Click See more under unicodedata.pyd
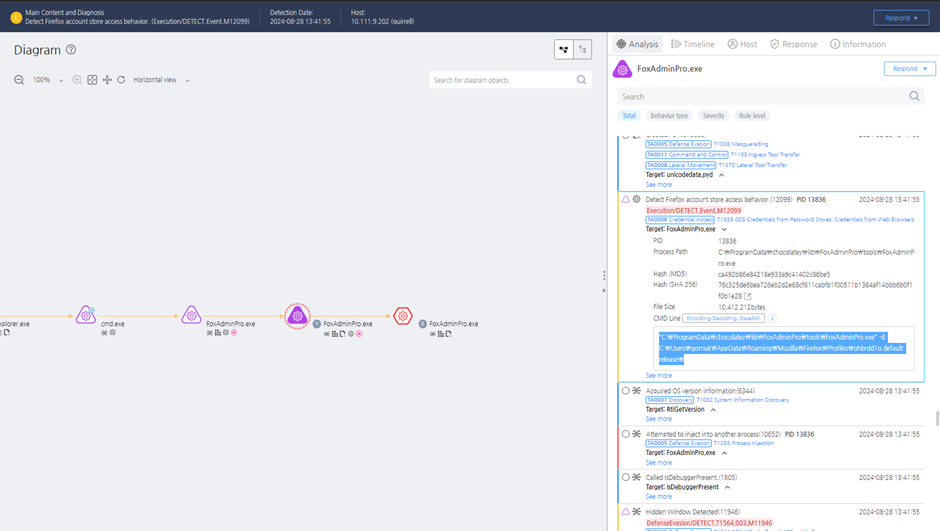 [x=658, y=185]
